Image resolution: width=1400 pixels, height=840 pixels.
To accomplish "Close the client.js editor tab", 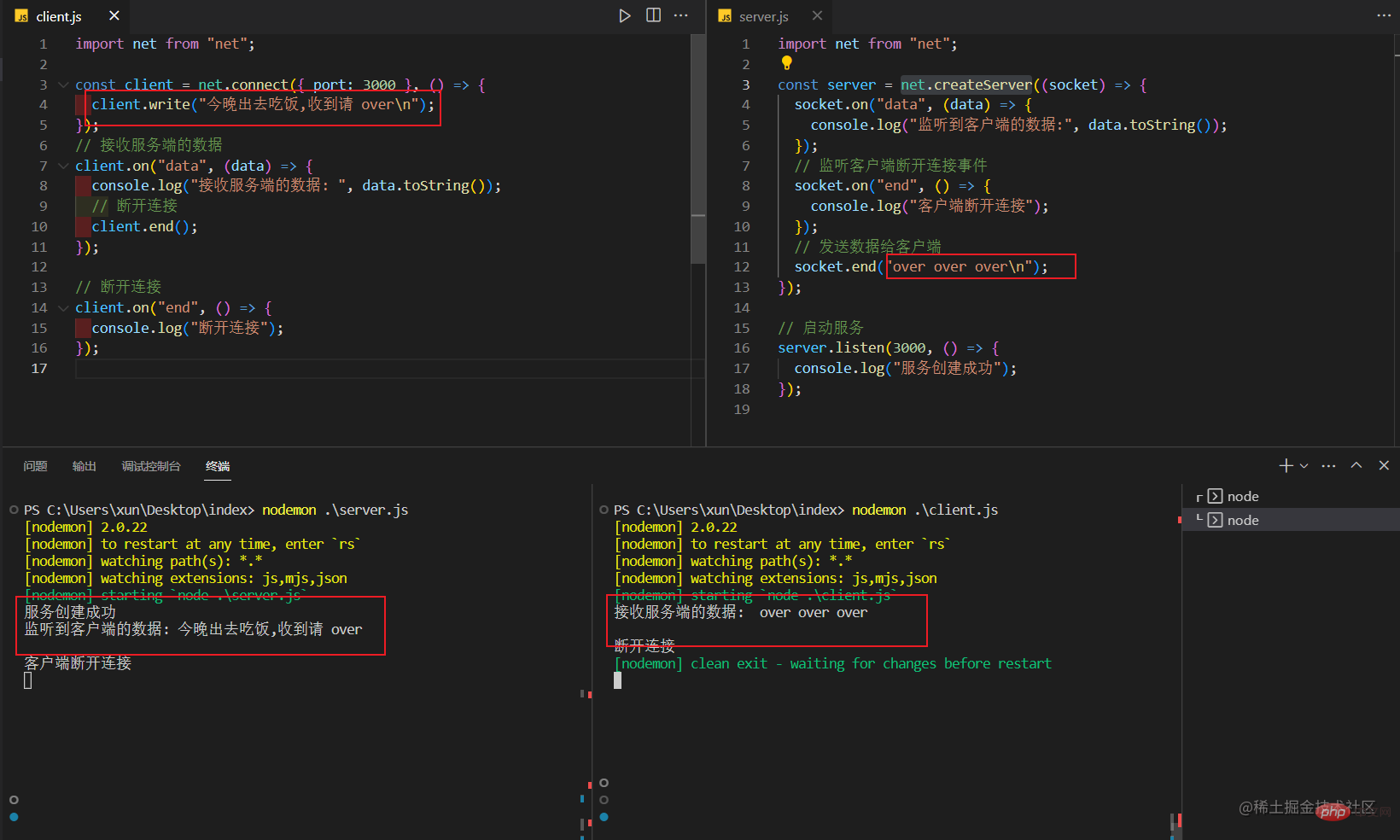I will [x=114, y=15].
